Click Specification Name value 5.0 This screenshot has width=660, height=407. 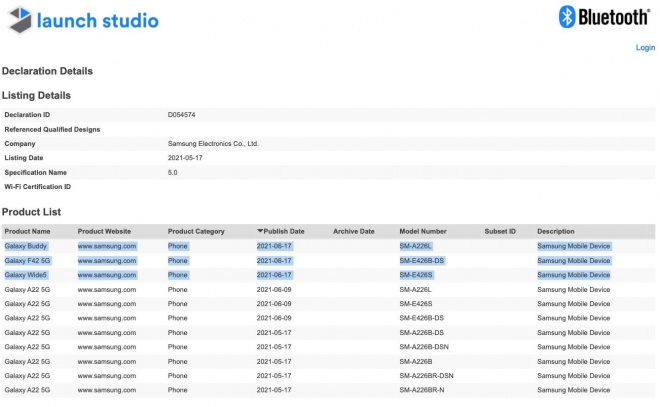pyautogui.click(x=172, y=173)
